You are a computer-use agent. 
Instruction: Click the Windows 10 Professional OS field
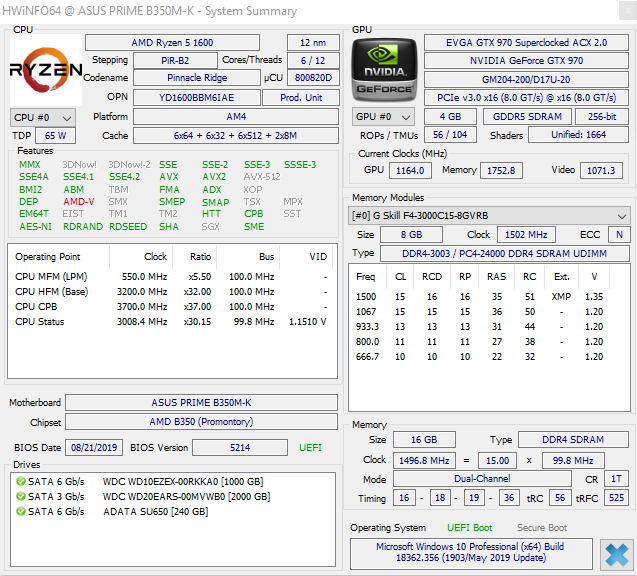coord(471,553)
